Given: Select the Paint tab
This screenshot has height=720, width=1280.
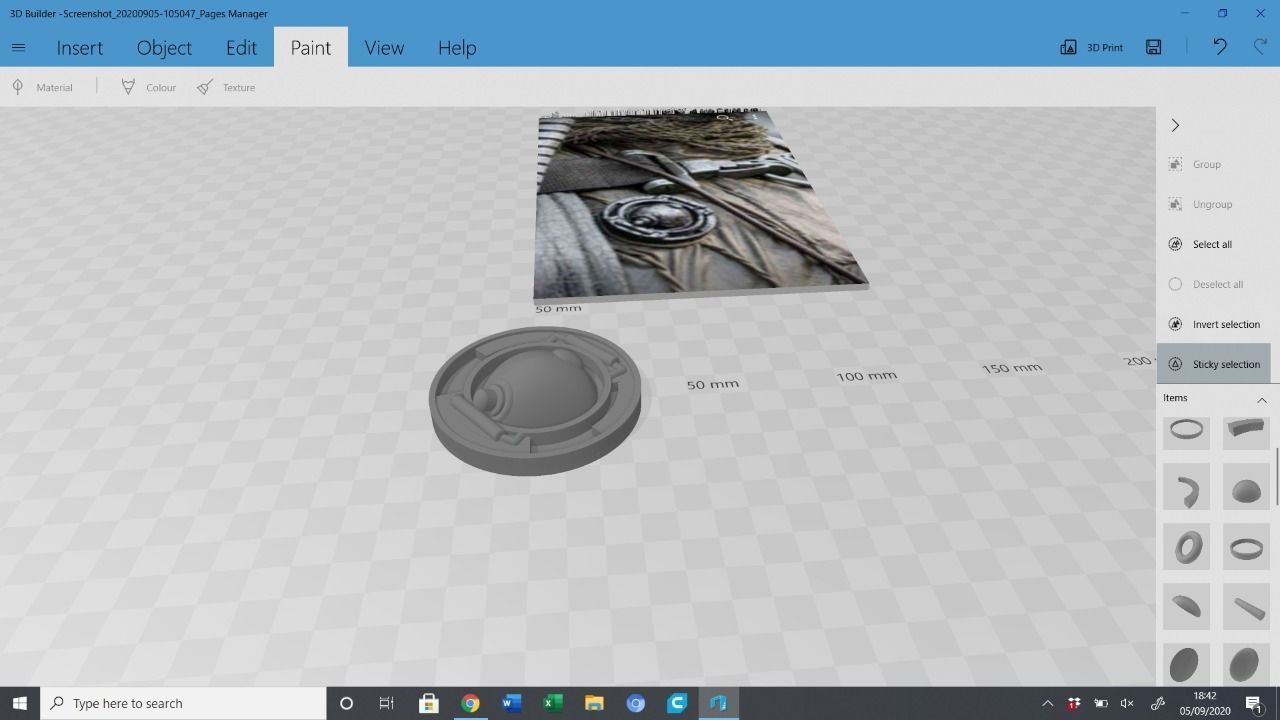Looking at the screenshot, I should pyautogui.click(x=310, y=47).
